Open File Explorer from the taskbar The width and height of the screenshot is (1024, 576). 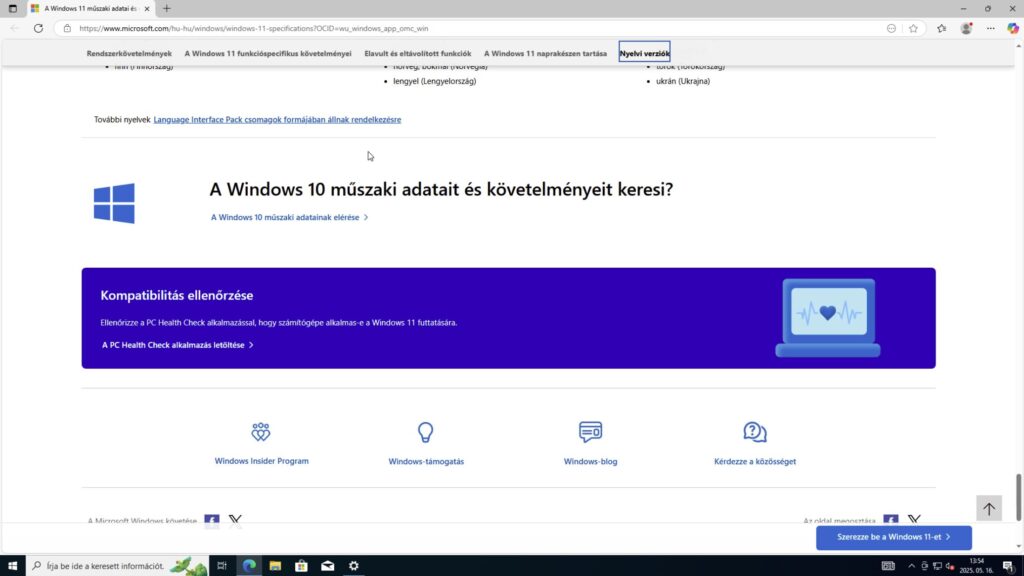pos(275,566)
